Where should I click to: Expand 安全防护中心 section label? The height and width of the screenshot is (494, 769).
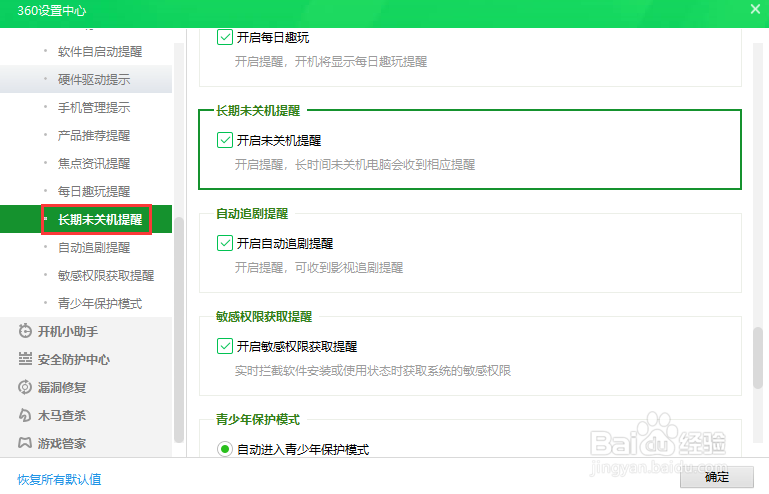click(x=74, y=359)
